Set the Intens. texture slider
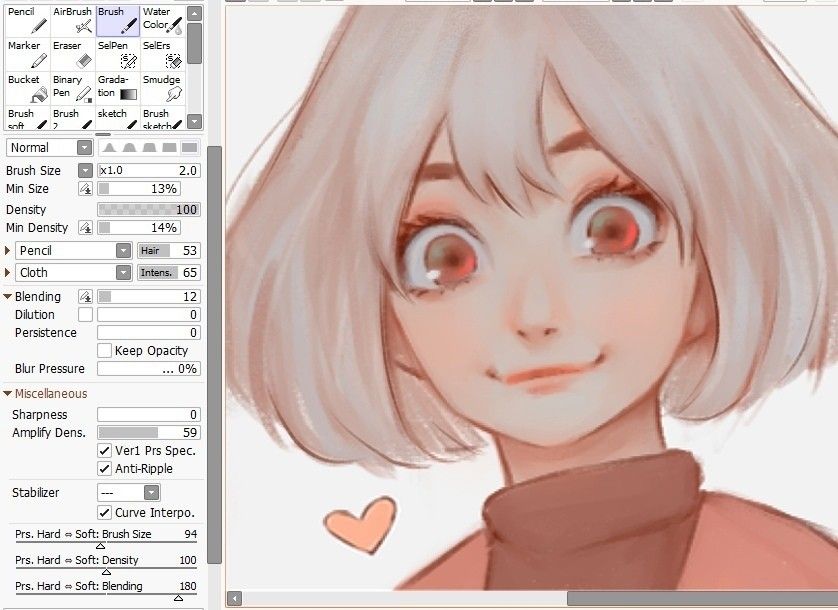Screen dimensions: 838x610 [169, 273]
